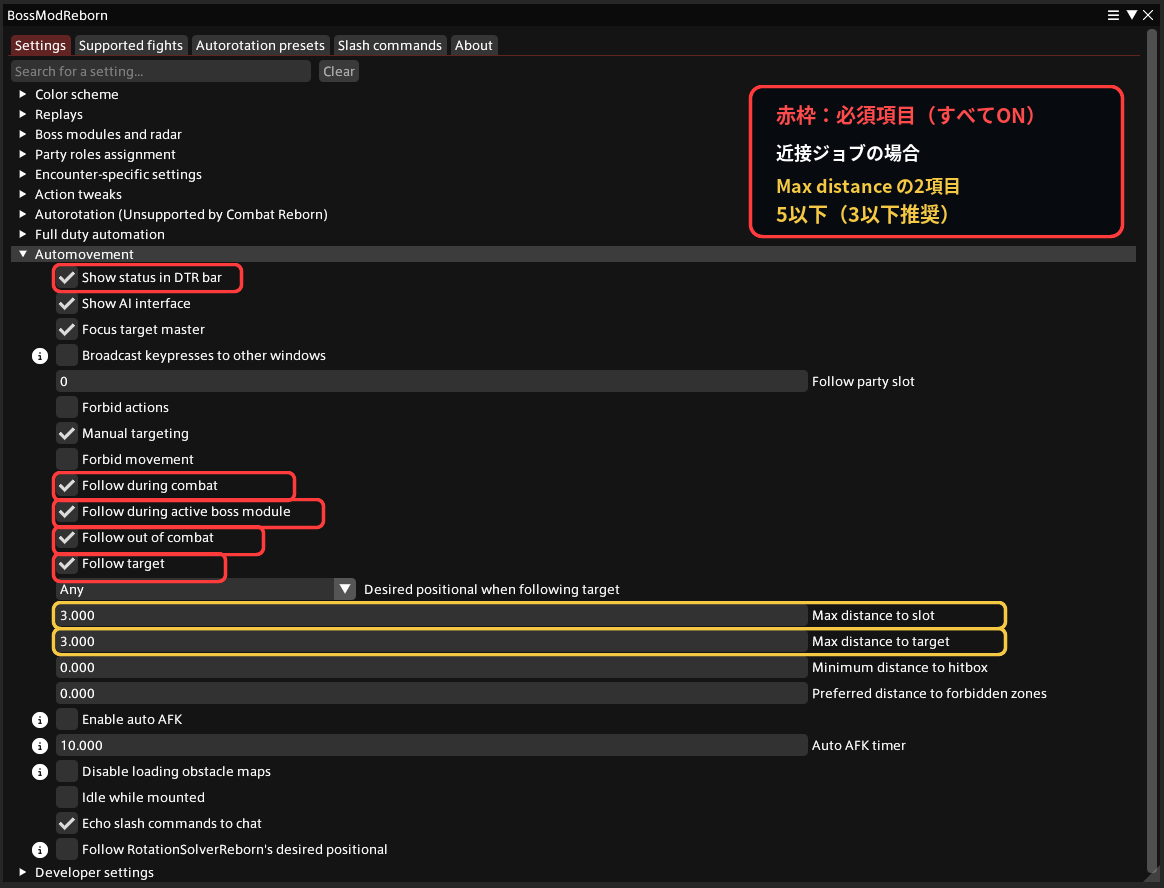Enable Broadcast keypresses to other windows
1164x888 pixels.
point(67,356)
